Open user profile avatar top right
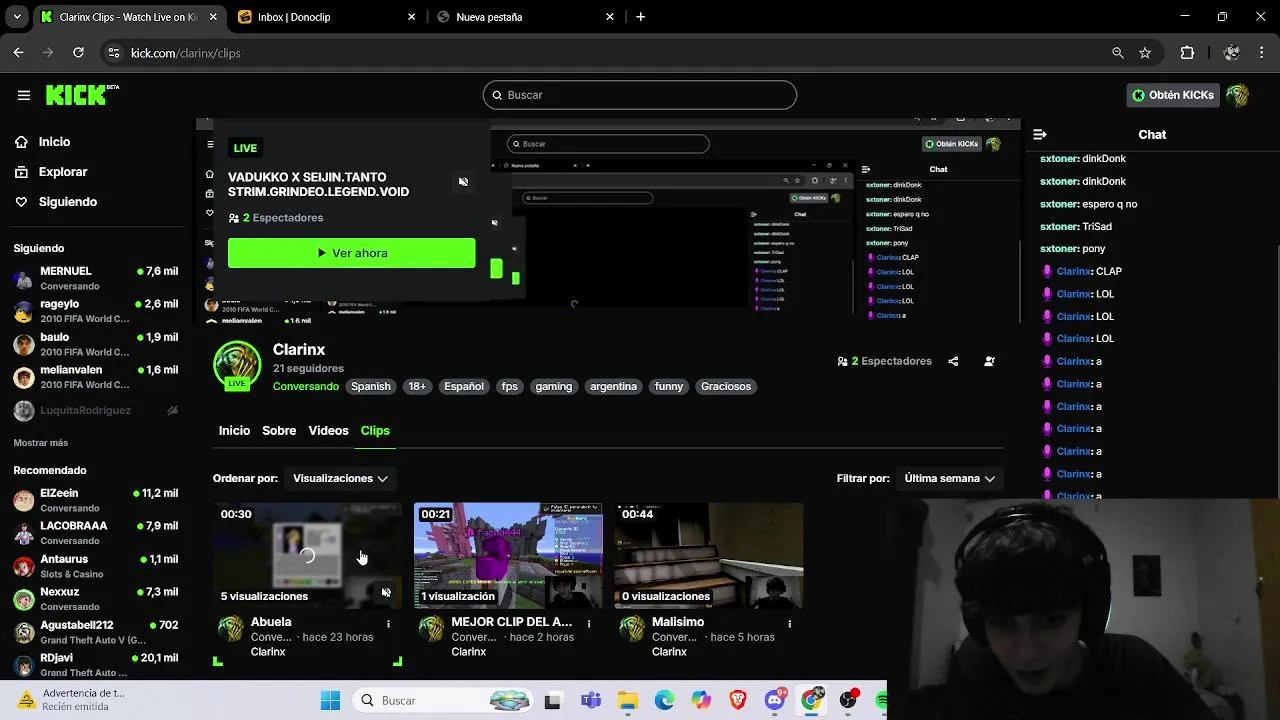This screenshot has width=1280, height=720. (1238, 95)
